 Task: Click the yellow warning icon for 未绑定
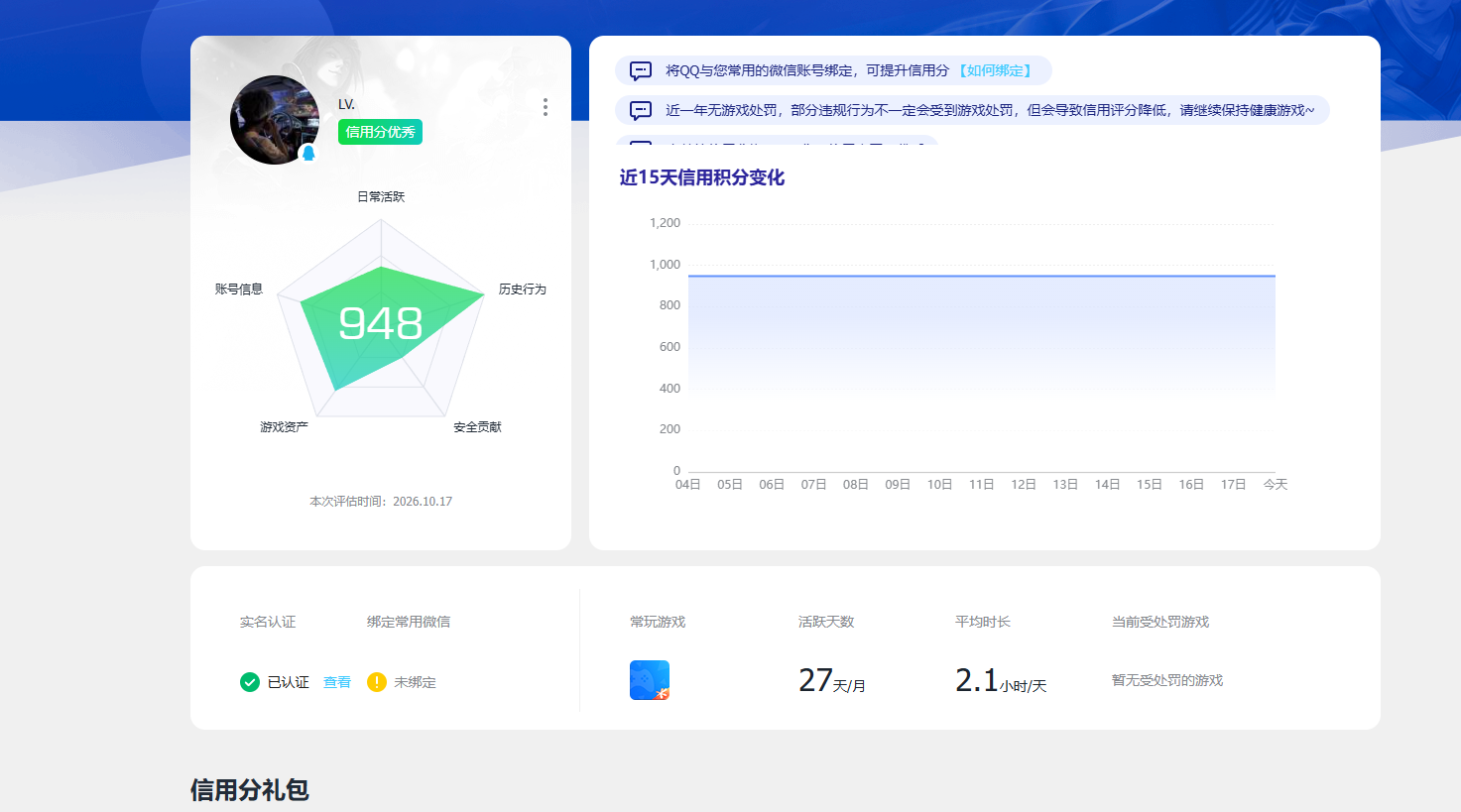[377, 682]
